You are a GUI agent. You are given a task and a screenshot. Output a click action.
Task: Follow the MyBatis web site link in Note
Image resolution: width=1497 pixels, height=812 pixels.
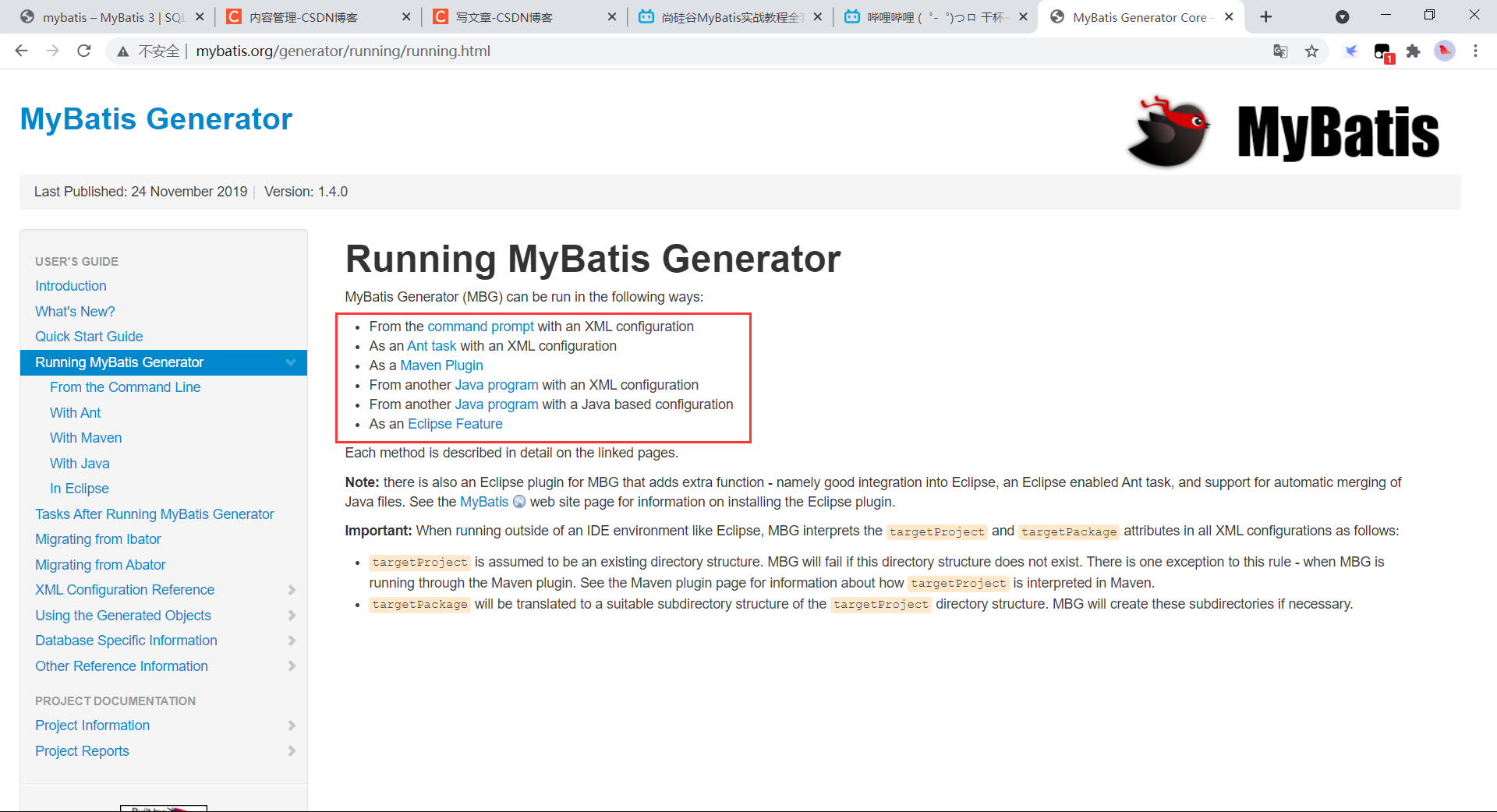[484, 502]
